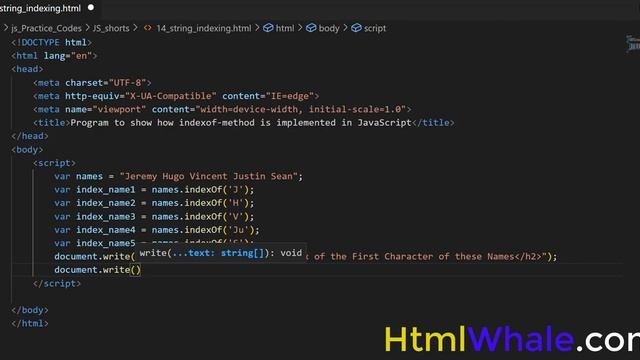The image size is (640, 360).
Task: Click the closing </title> tag
Action: pyautogui.click(x=433, y=123)
